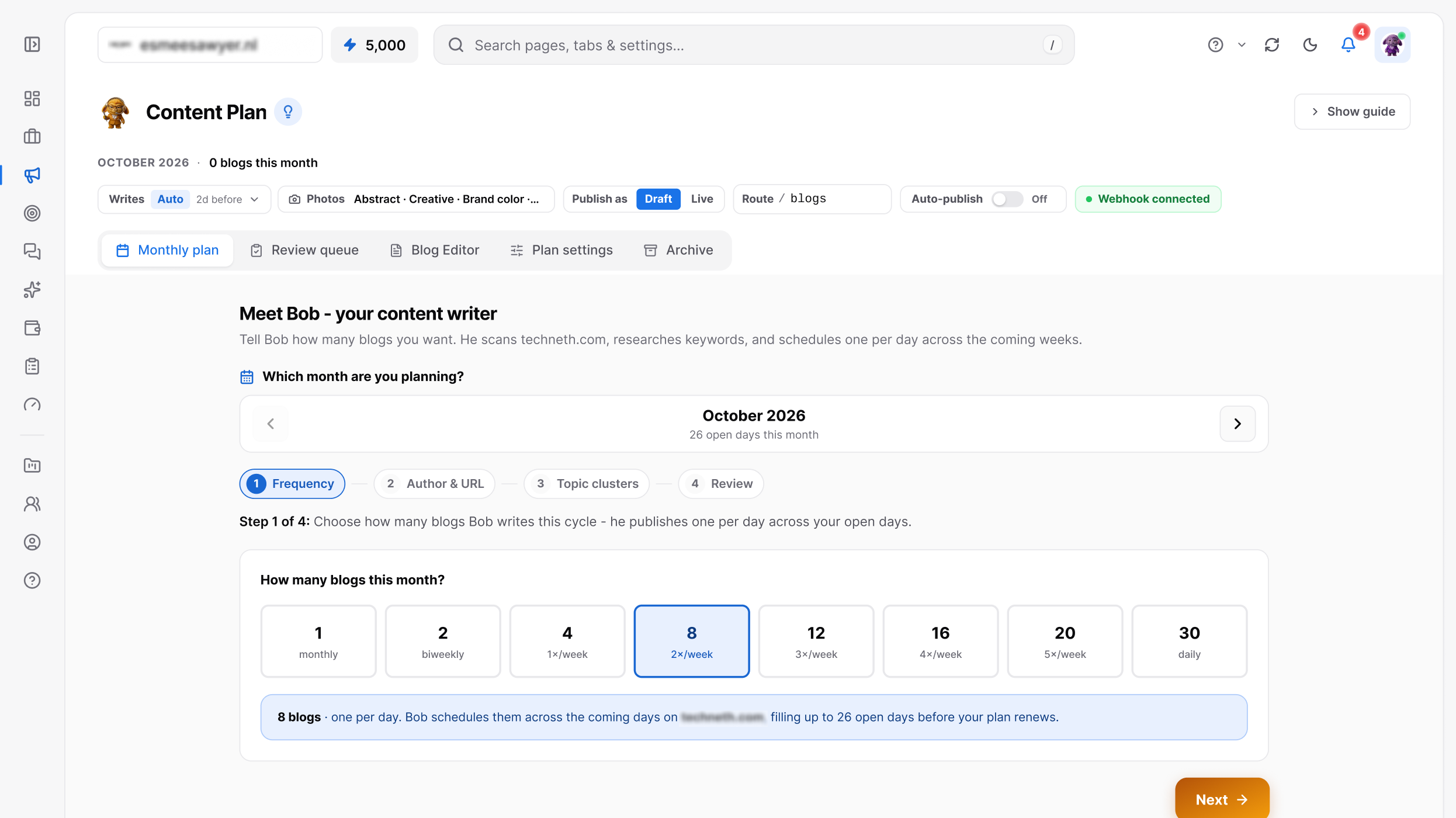Set Publish as to Draft
This screenshot has width=1456, height=818.
tap(658, 199)
